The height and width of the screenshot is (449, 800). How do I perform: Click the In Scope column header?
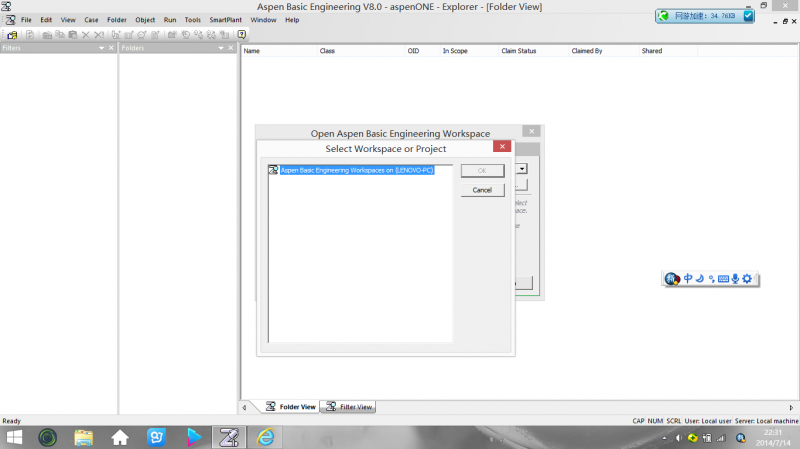[469, 51]
